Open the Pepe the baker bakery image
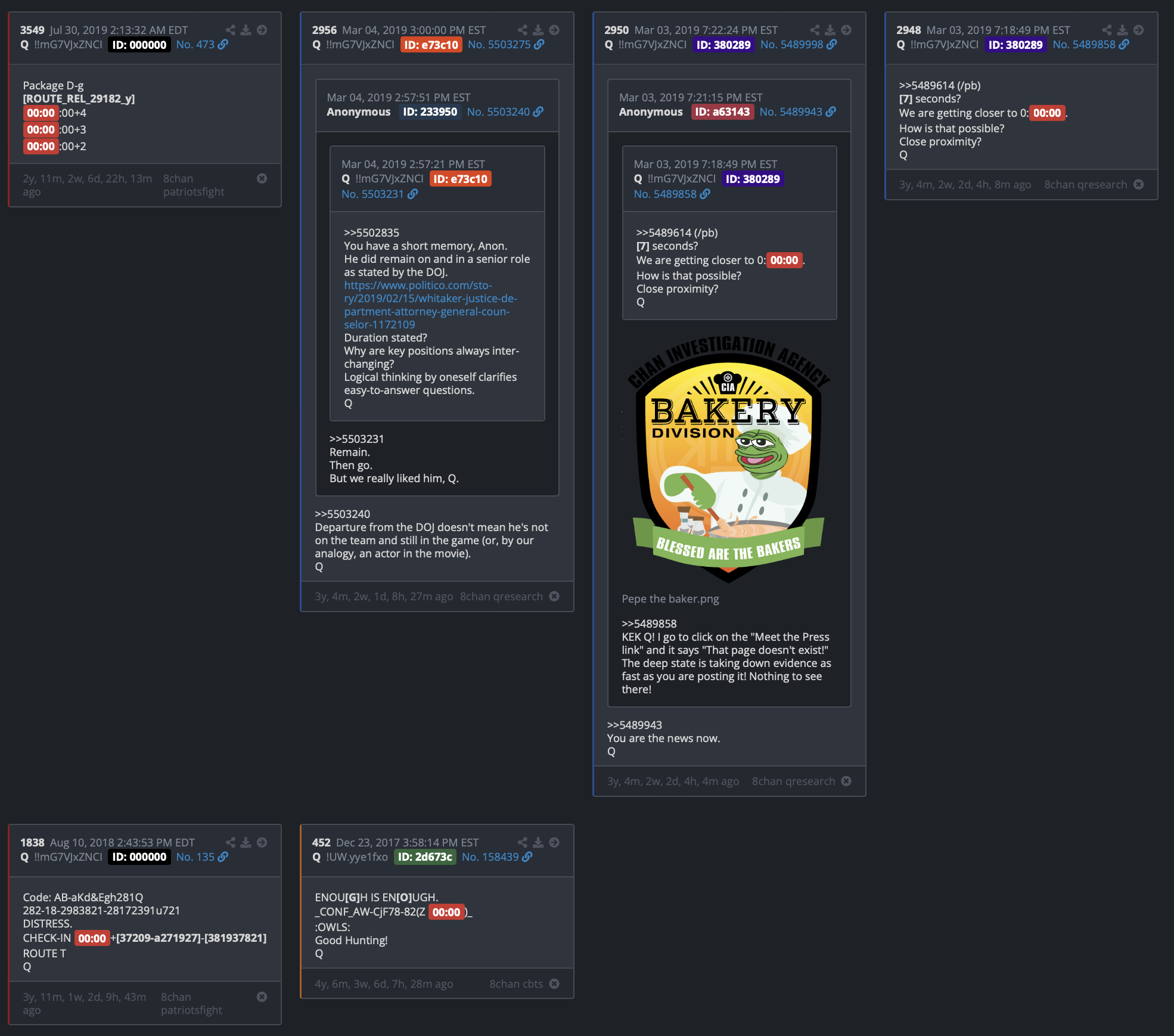This screenshot has width=1174, height=1036. coord(728,459)
